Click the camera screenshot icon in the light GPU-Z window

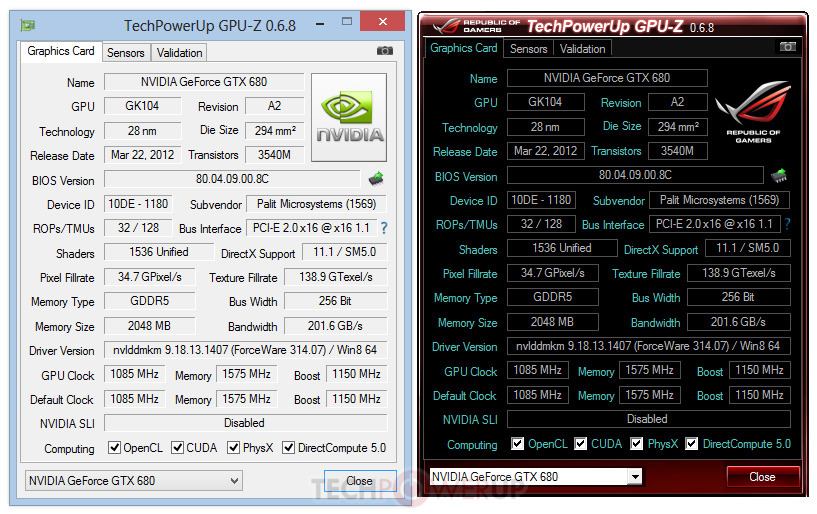coord(385,51)
